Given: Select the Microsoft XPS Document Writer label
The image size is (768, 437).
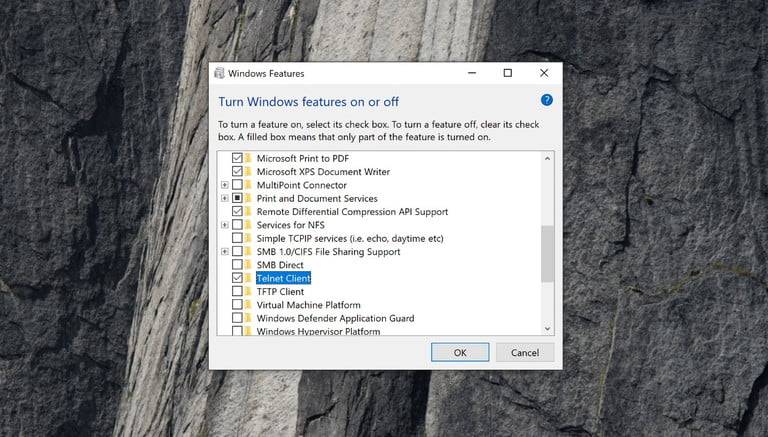Looking at the screenshot, I should (323, 171).
